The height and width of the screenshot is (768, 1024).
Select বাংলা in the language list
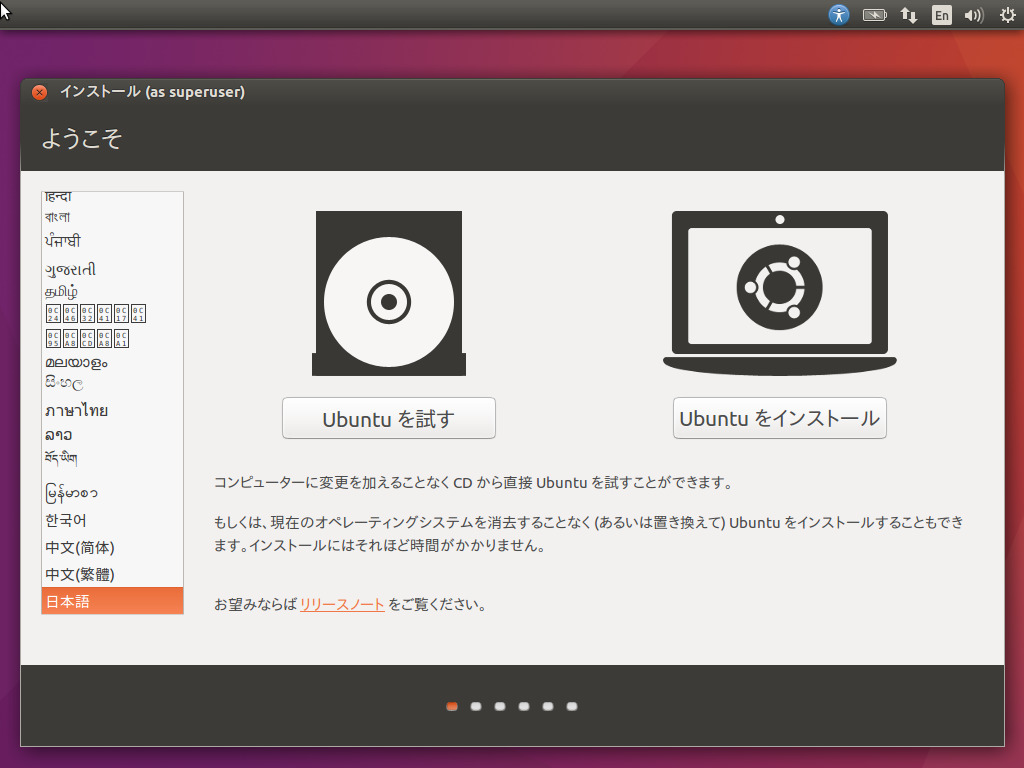[112, 217]
